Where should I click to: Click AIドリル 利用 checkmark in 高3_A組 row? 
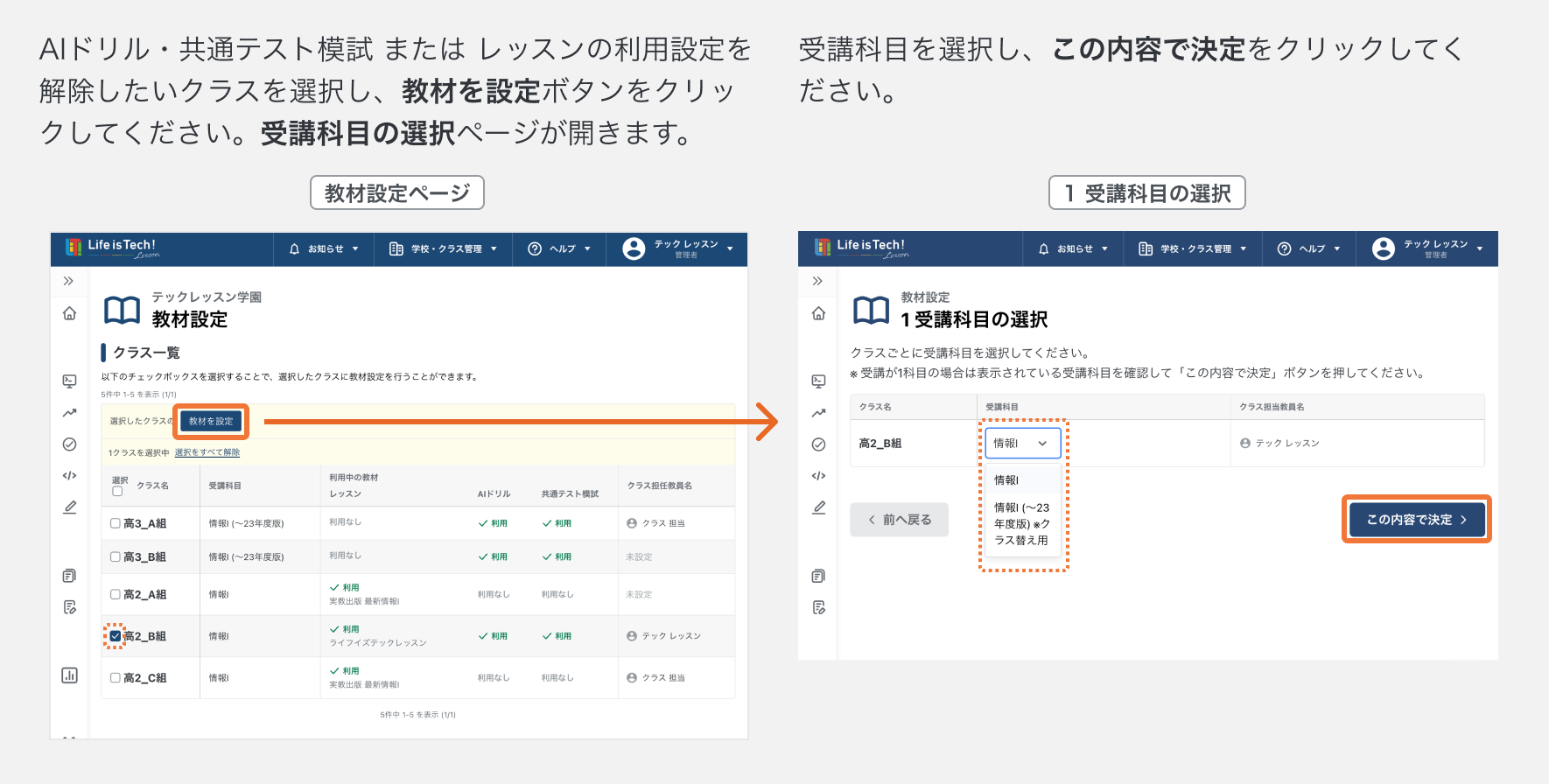(x=493, y=523)
